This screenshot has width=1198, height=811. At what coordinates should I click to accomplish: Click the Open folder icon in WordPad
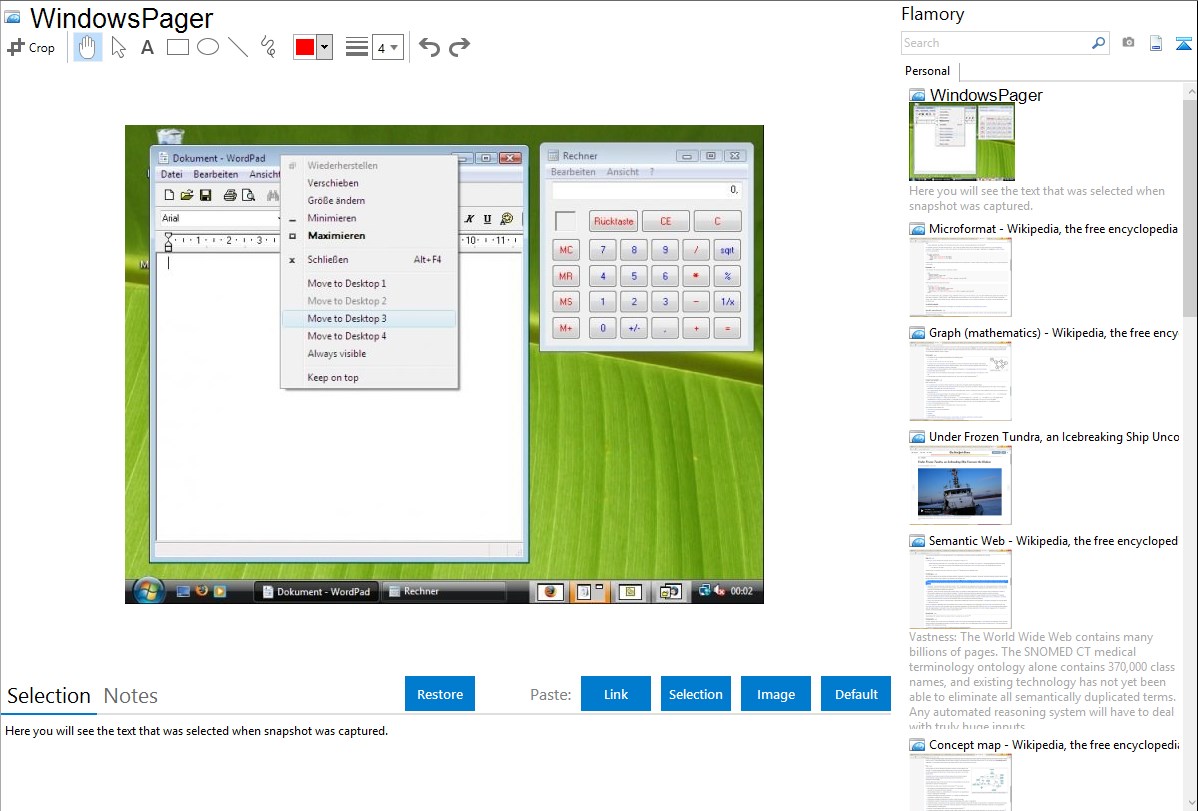pos(186,196)
